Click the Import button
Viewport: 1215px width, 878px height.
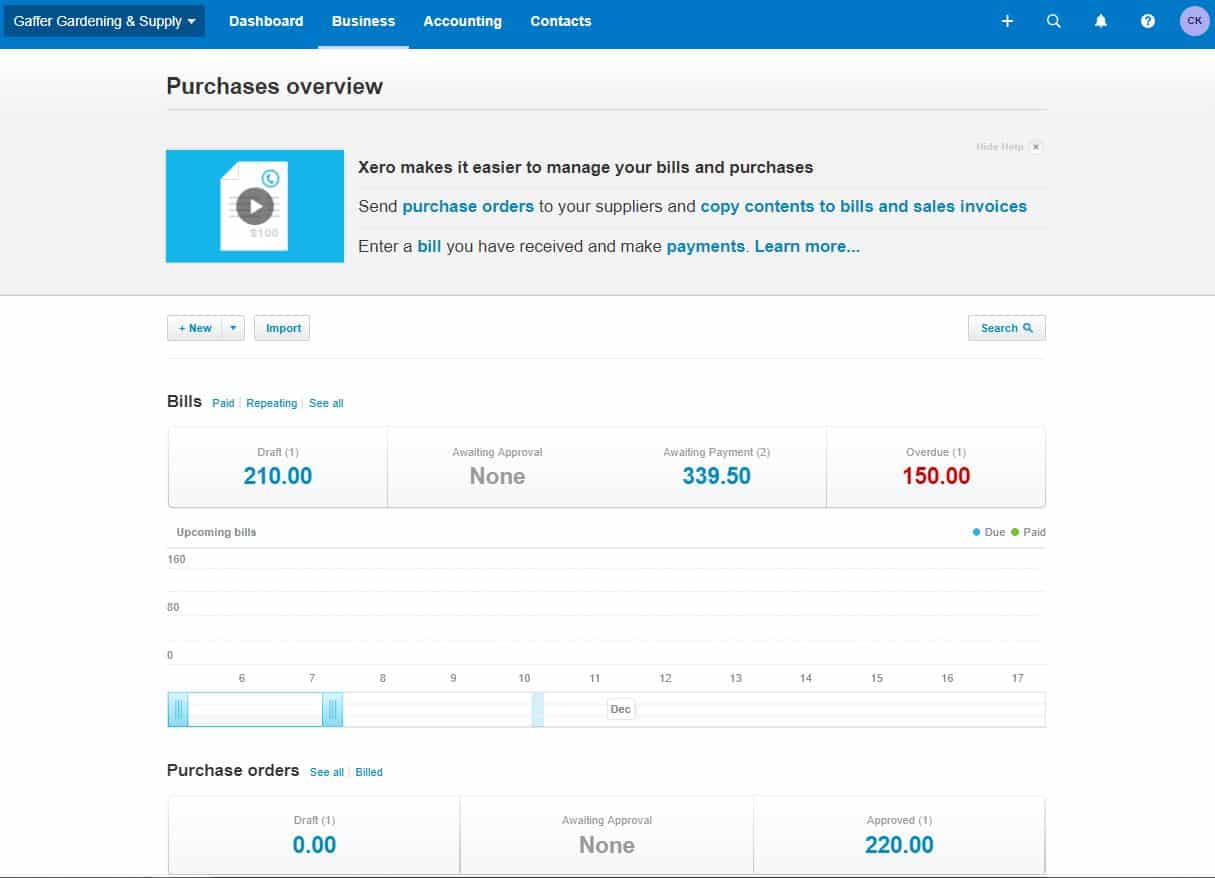[x=282, y=328]
